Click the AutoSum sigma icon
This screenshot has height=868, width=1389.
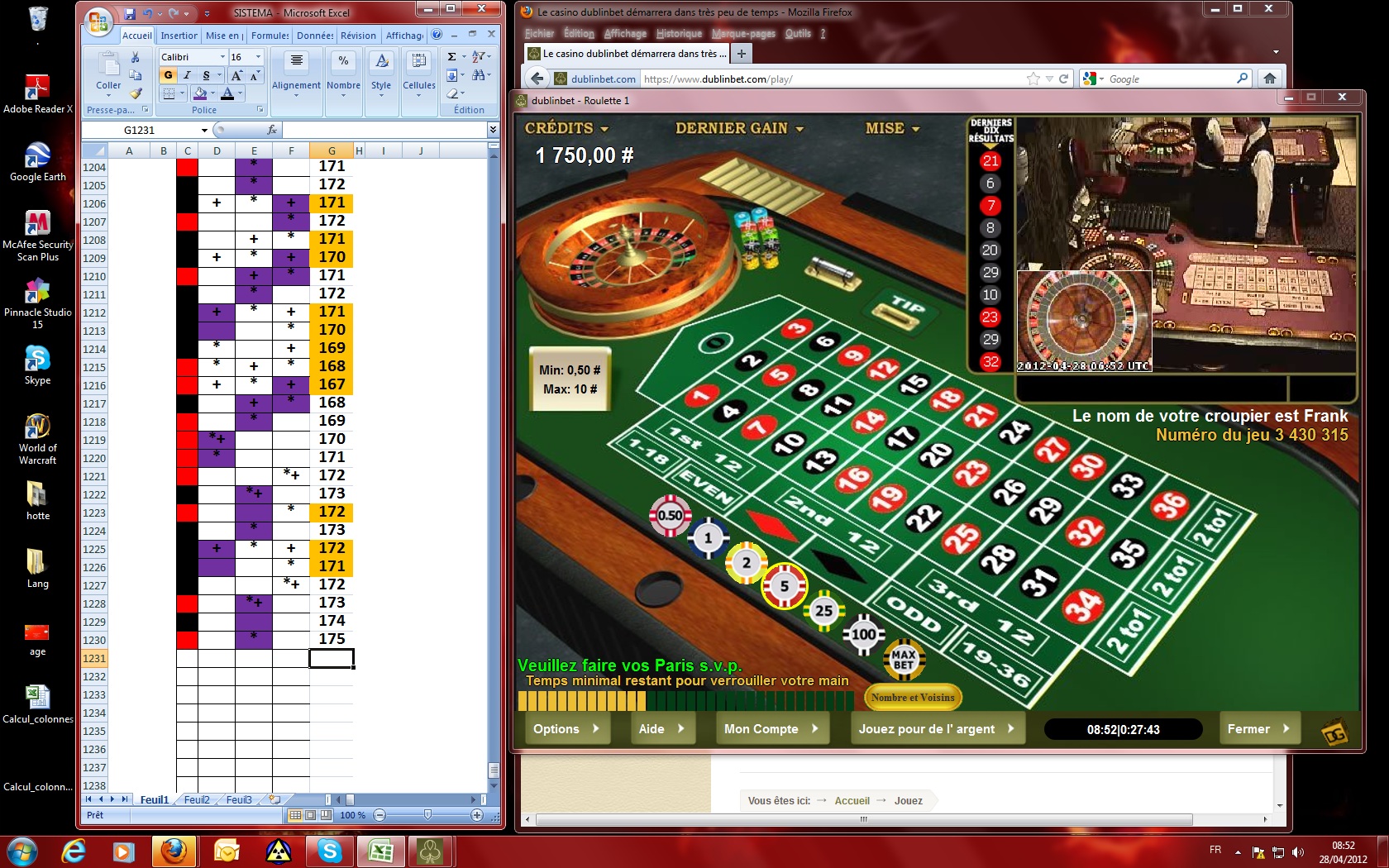451,57
